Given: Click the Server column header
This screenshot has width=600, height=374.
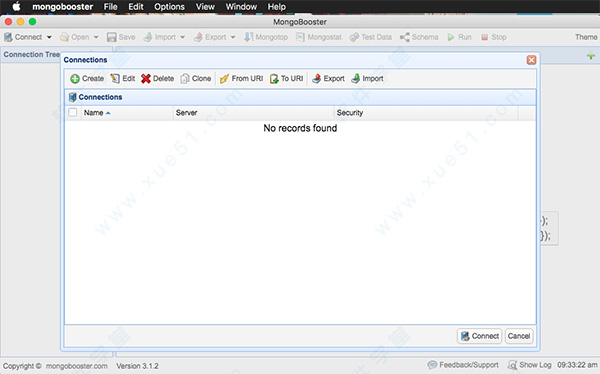Looking at the screenshot, I should [x=254, y=113].
